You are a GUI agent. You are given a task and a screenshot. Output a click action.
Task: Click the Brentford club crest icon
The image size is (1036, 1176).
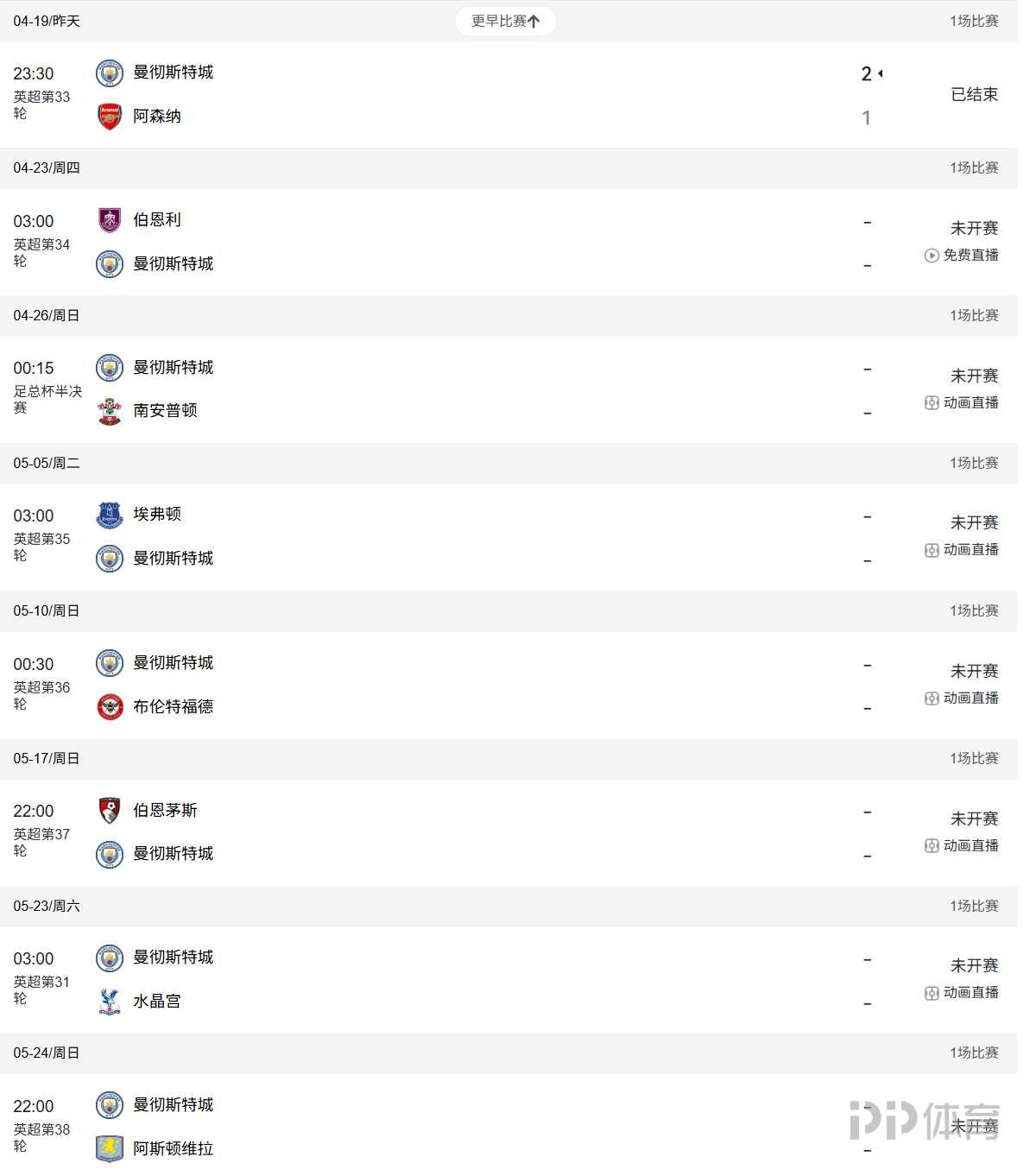coord(110,707)
